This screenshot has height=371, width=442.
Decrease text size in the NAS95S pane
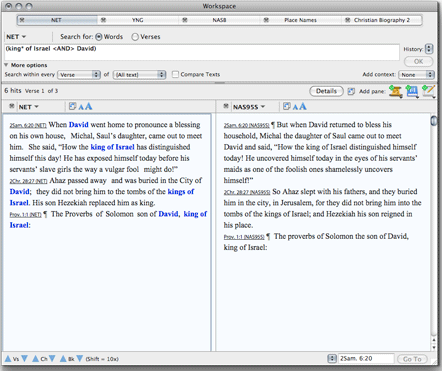(295, 107)
